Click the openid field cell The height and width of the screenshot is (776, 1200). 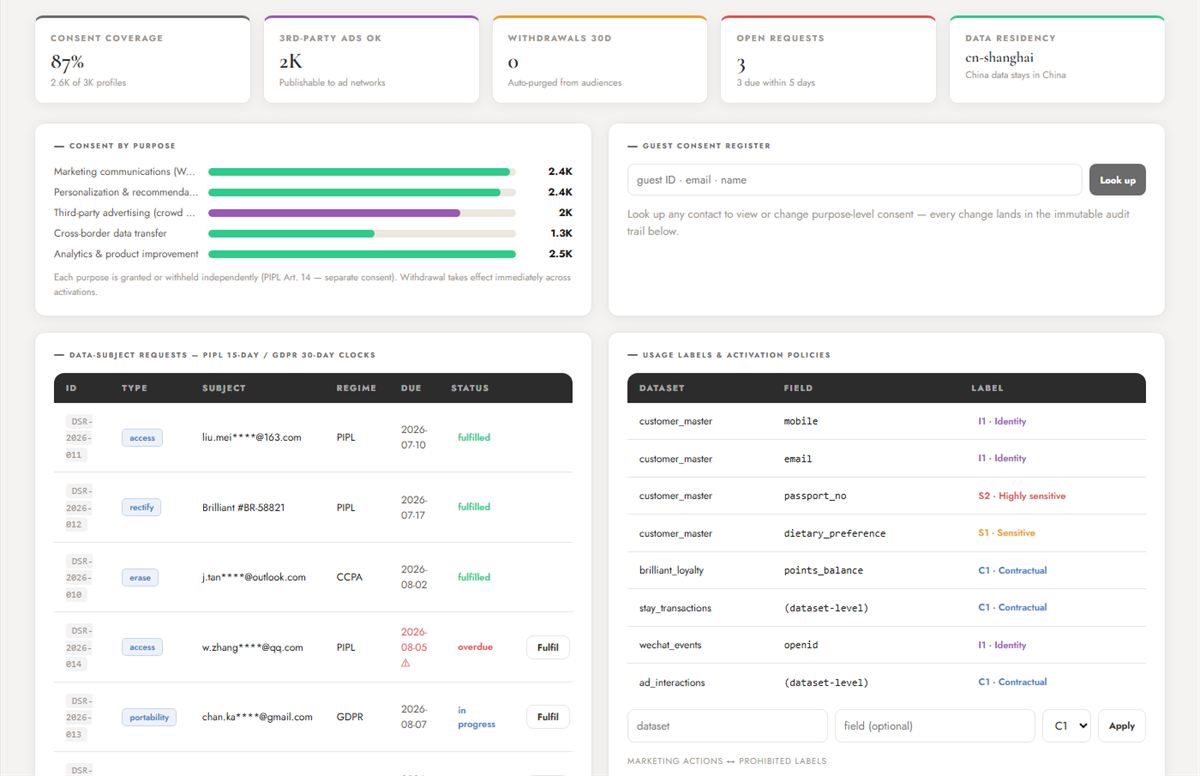(x=800, y=645)
